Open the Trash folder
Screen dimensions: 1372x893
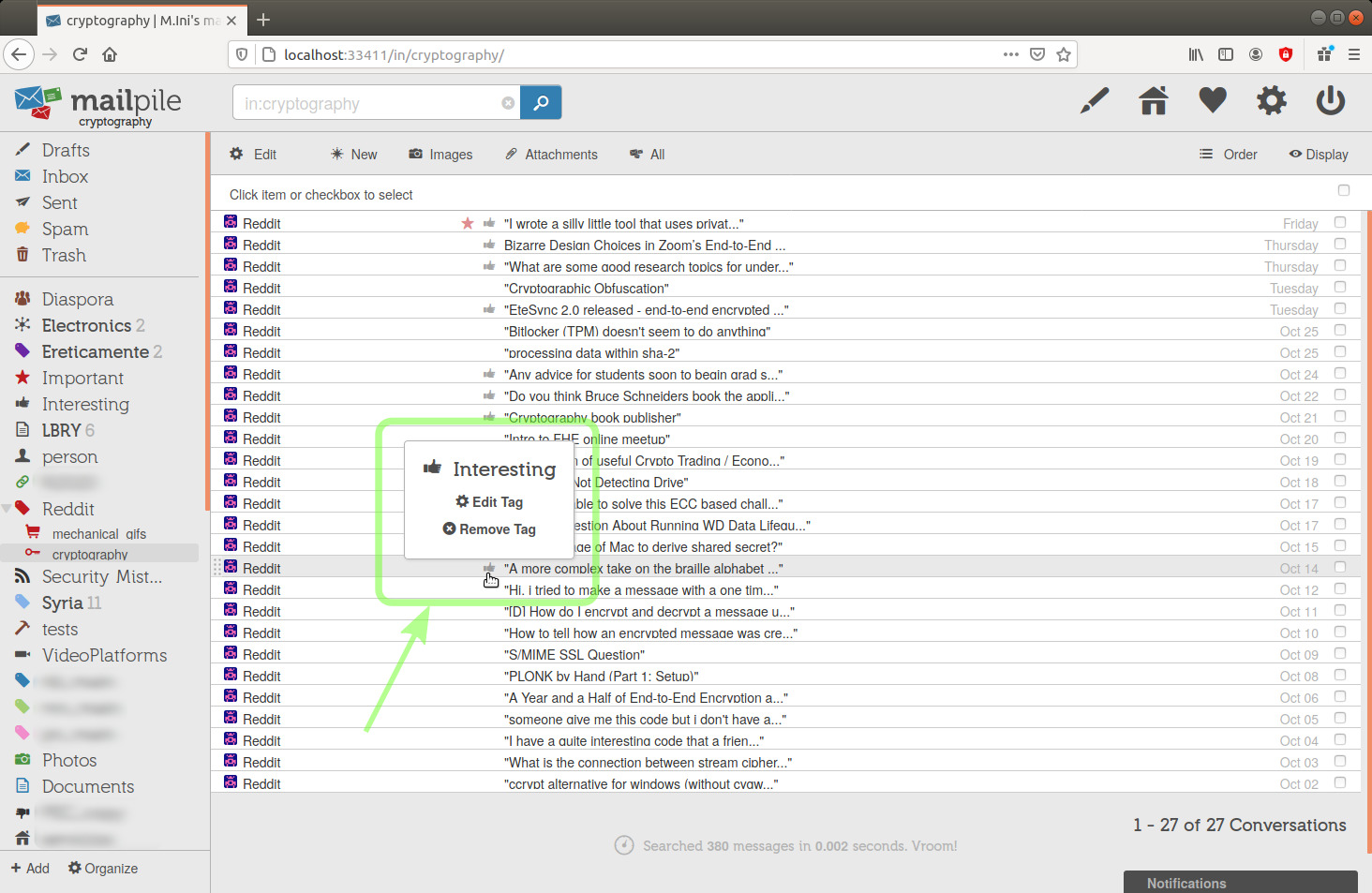pyautogui.click(x=64, y=255)
